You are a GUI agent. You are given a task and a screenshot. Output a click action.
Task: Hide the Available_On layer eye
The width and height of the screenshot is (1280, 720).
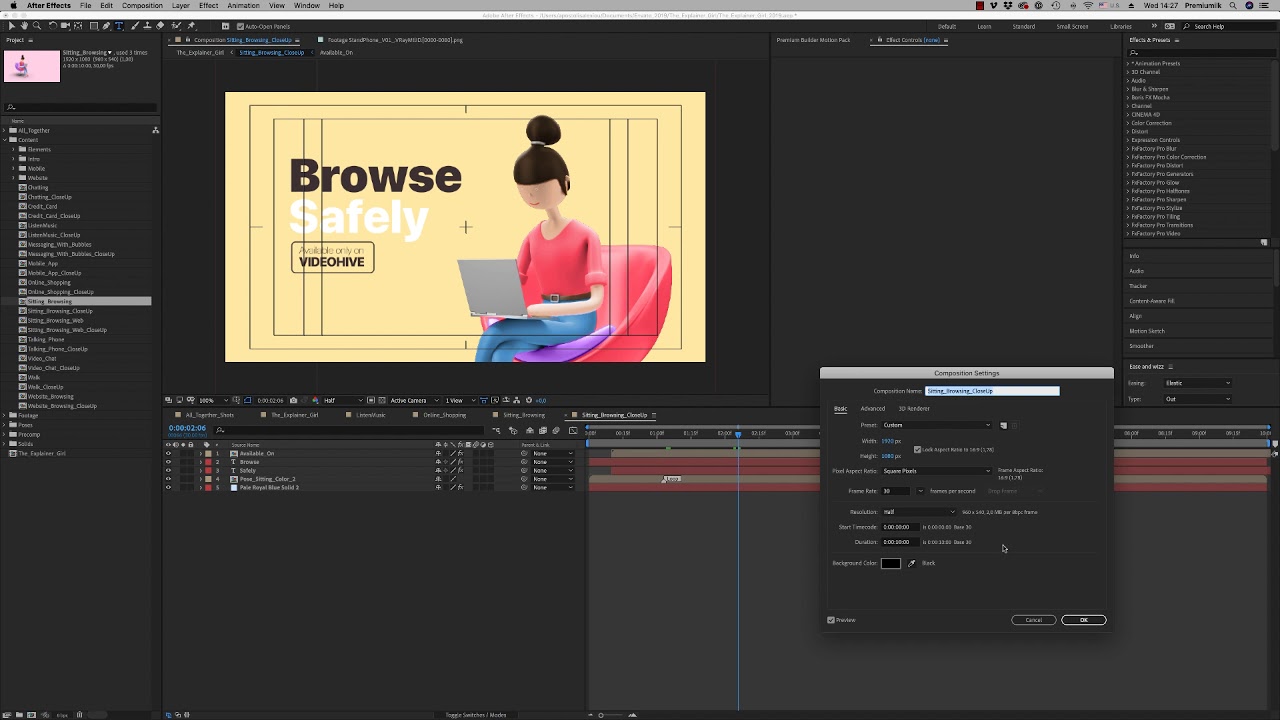coord(168,453)
